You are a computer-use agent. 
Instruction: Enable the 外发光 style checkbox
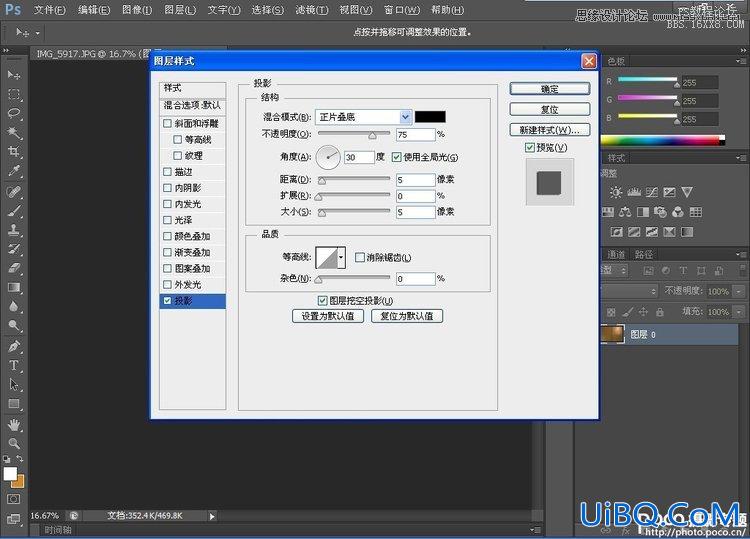click(x=167, y=285)
